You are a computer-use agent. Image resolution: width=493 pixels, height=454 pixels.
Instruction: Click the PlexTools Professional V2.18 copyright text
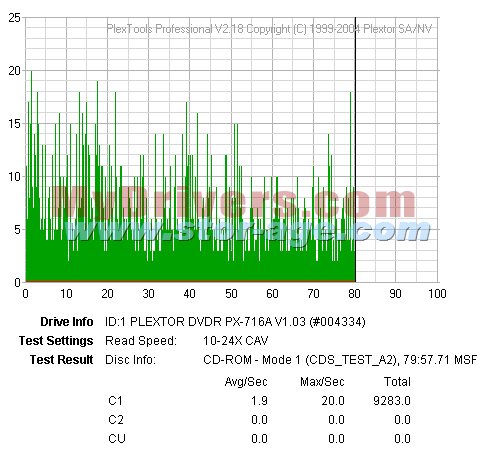click(x=269, y=29)
